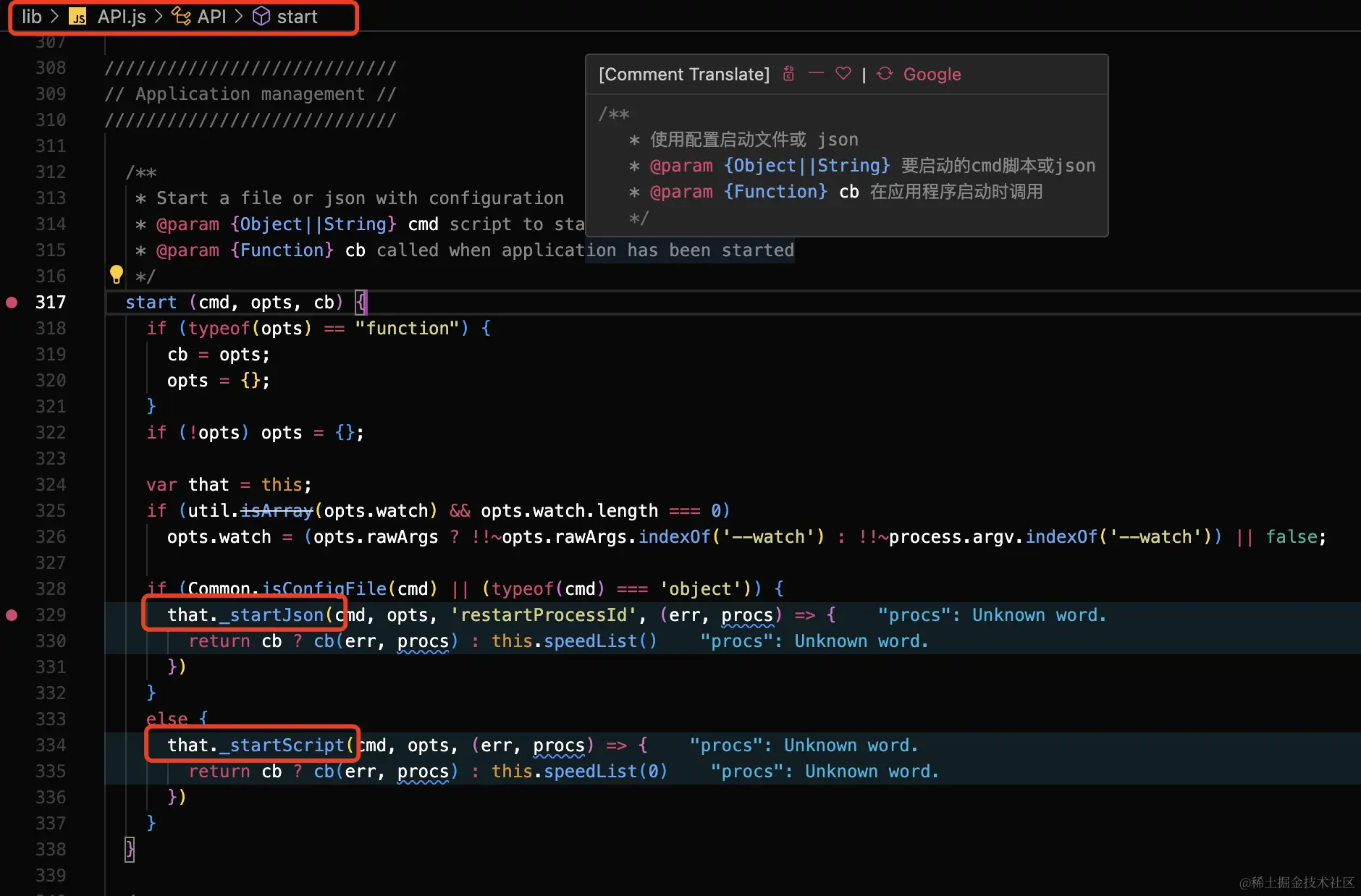Click the Application management comment on line 309
The height and width of the screenshot is (896, 1361).
(x=250, y=94)
